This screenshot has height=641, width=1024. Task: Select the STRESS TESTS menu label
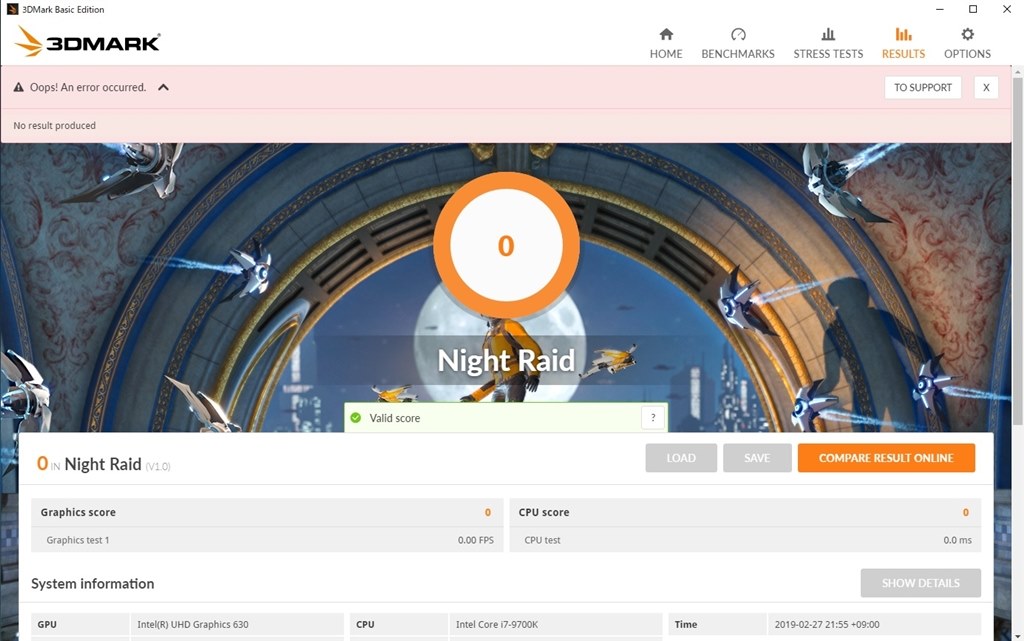(x=828, y=54)
